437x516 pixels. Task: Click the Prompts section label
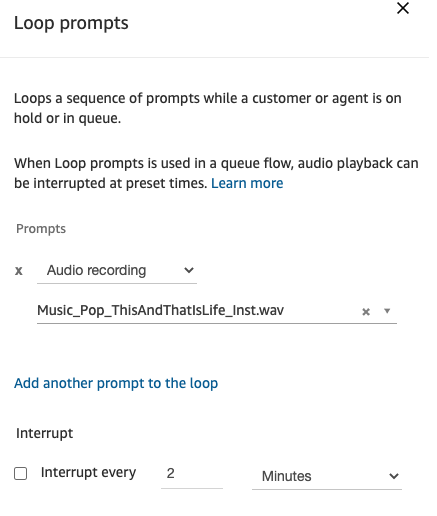(x=41, y=229)
